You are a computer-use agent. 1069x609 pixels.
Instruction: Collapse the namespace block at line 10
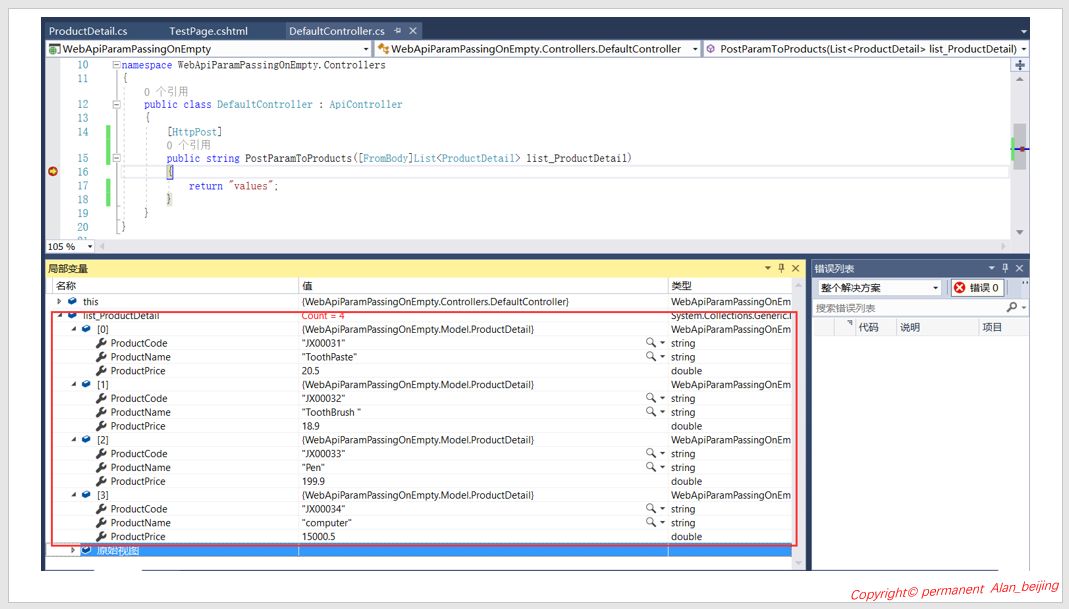coord(116,65)
